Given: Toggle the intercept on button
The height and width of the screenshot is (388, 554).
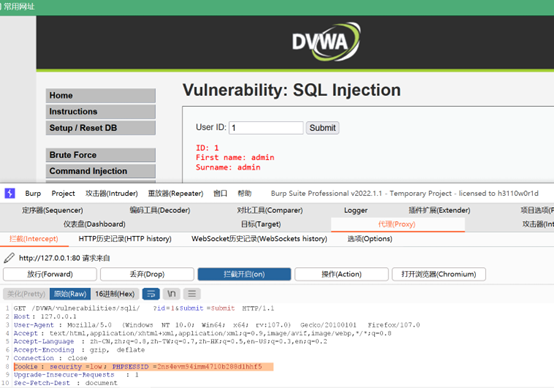Looking at the screenshot, I should (x=244, y=274).
